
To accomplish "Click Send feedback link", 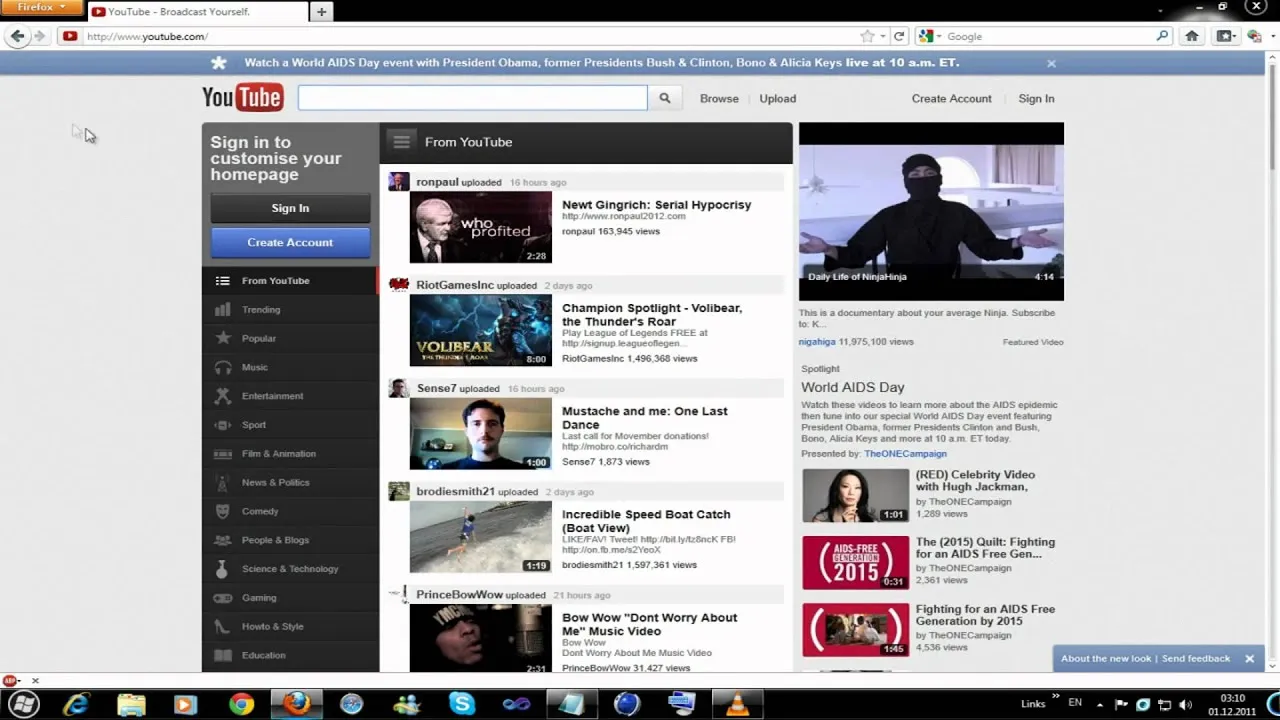I will point(1196,659).
